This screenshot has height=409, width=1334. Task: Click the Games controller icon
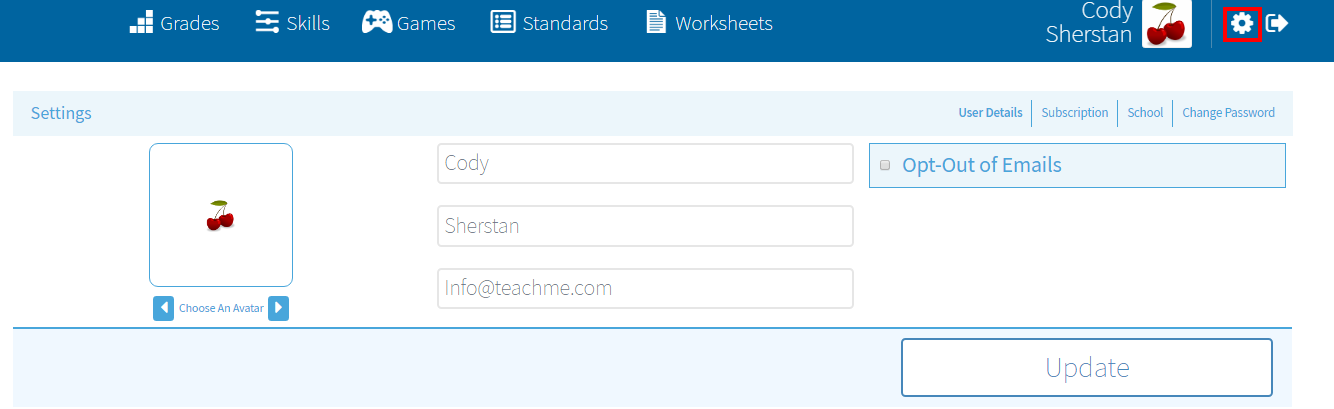pyautogui.click(x=376, y=22)
